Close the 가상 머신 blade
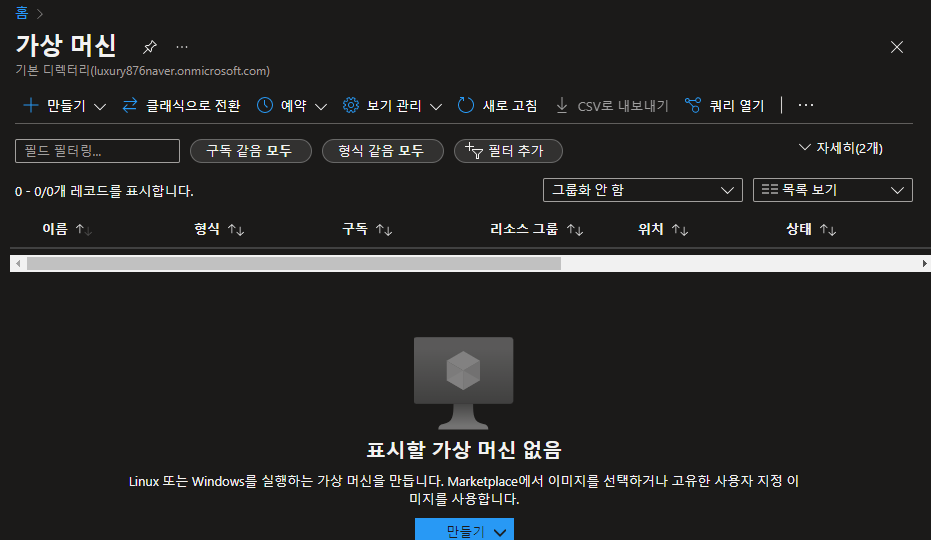Screen dimensions: 931x540 pyautogui.click(x=897, y=47)
